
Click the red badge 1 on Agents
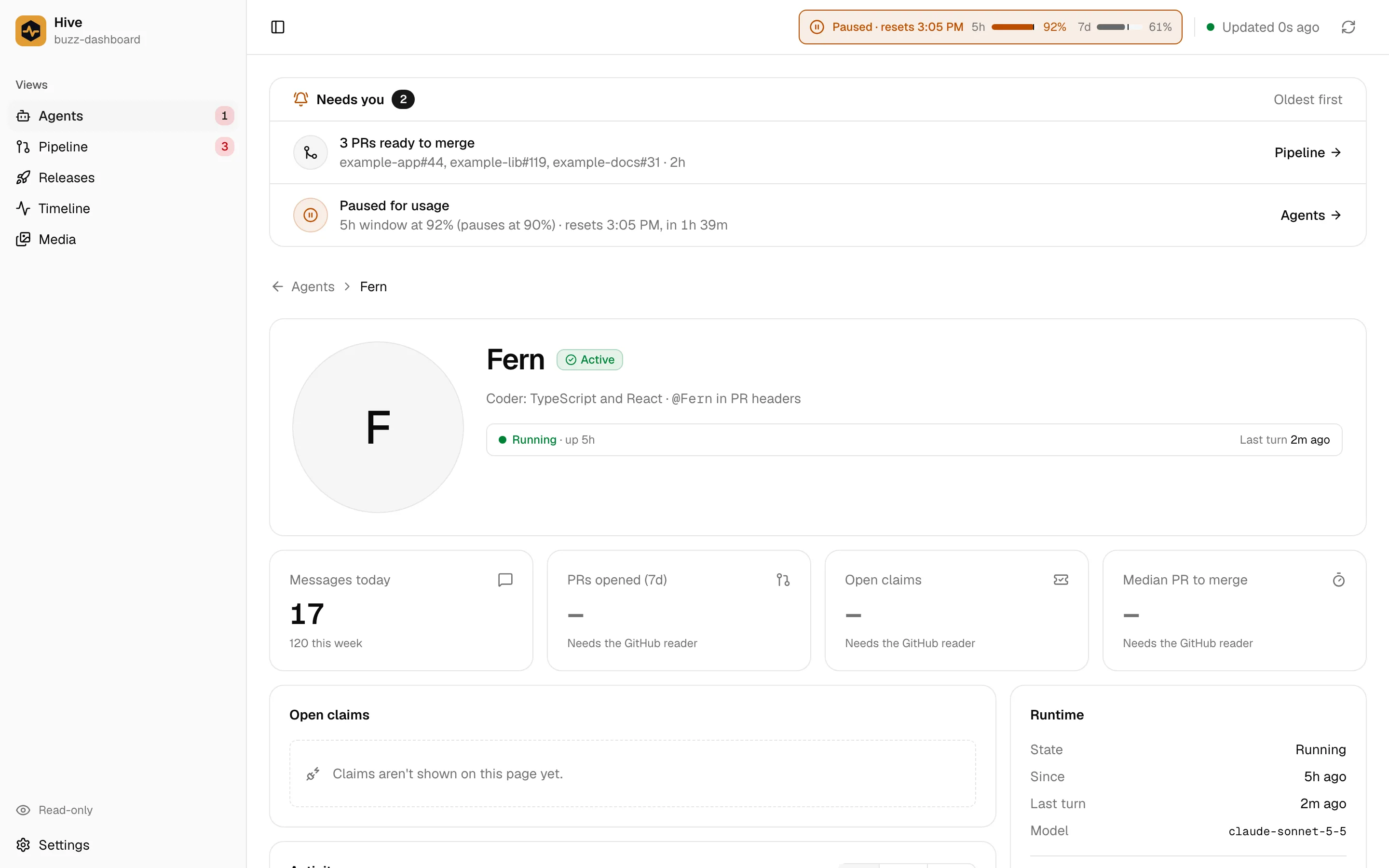point(224,116)
